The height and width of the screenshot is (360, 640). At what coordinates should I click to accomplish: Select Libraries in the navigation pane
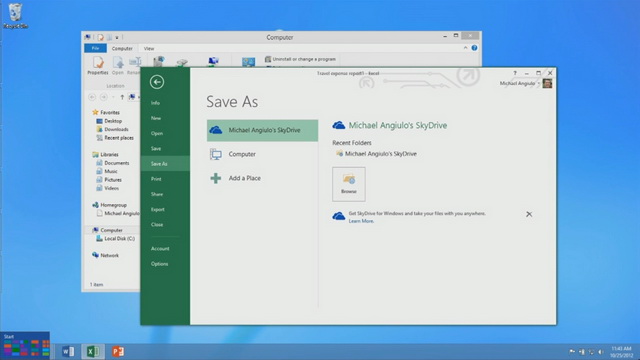pos(105,154)
